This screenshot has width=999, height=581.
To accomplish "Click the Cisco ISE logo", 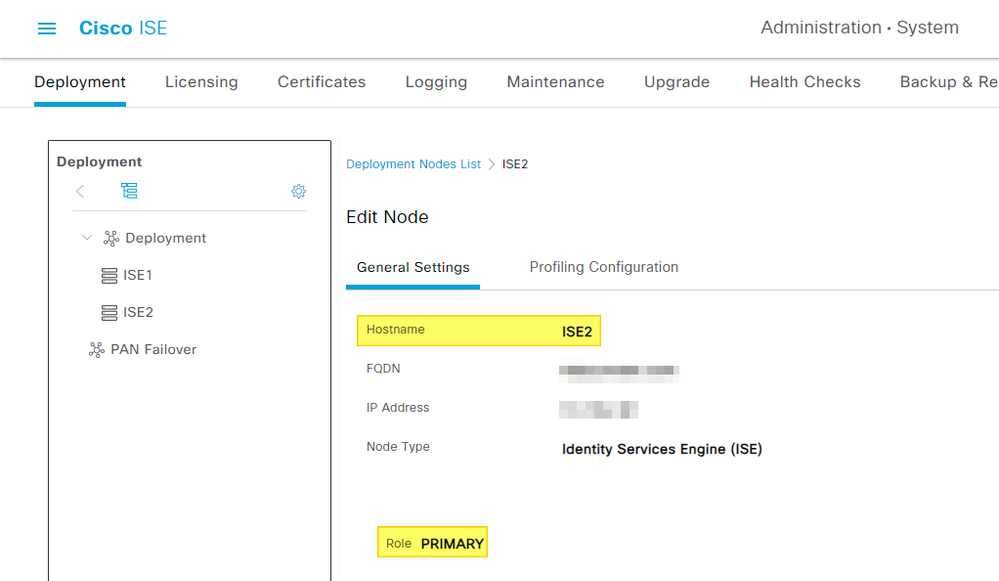I will (x=123, y=28).
